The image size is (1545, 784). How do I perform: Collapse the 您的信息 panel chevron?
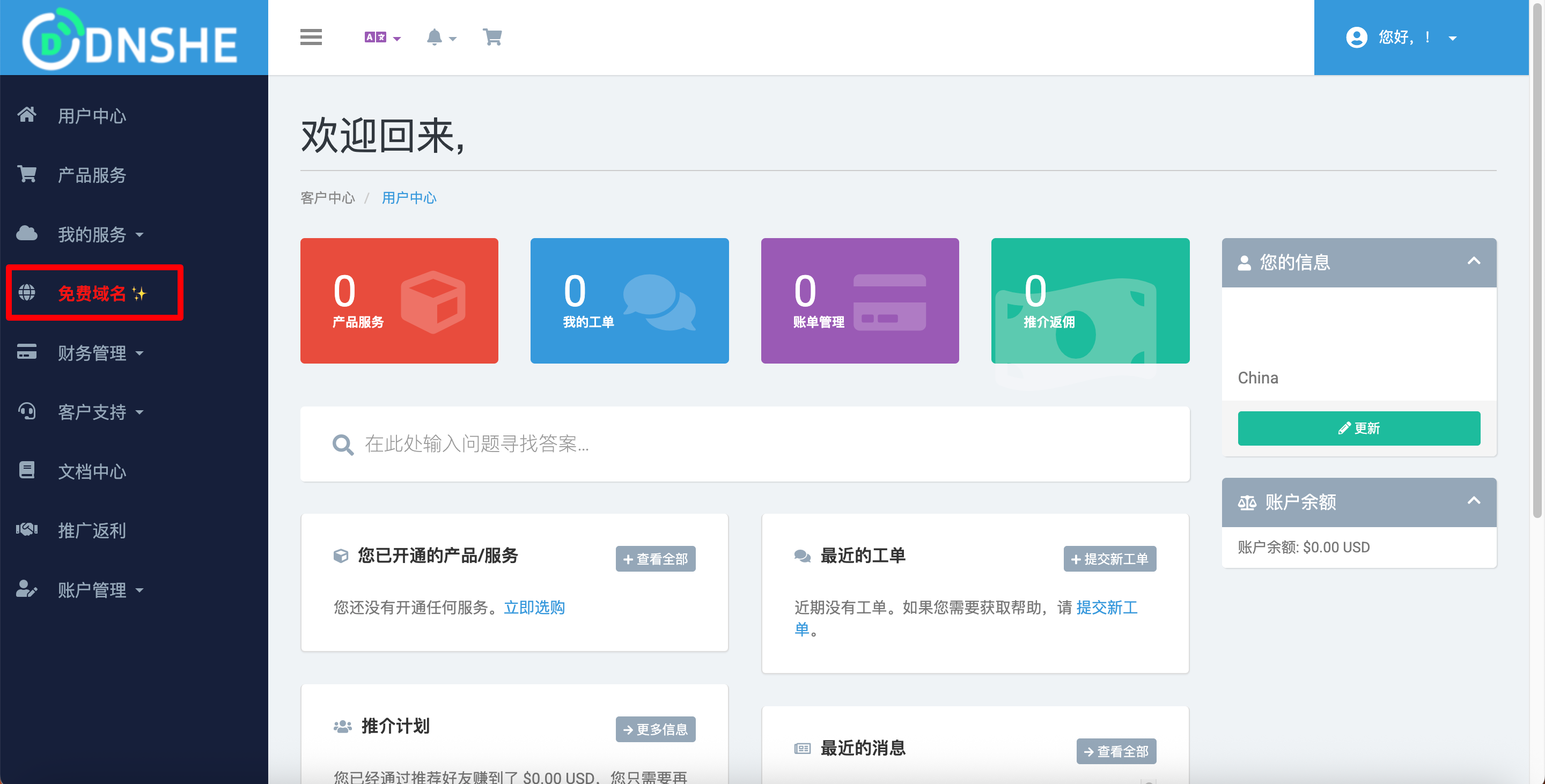coord(1474,261)
